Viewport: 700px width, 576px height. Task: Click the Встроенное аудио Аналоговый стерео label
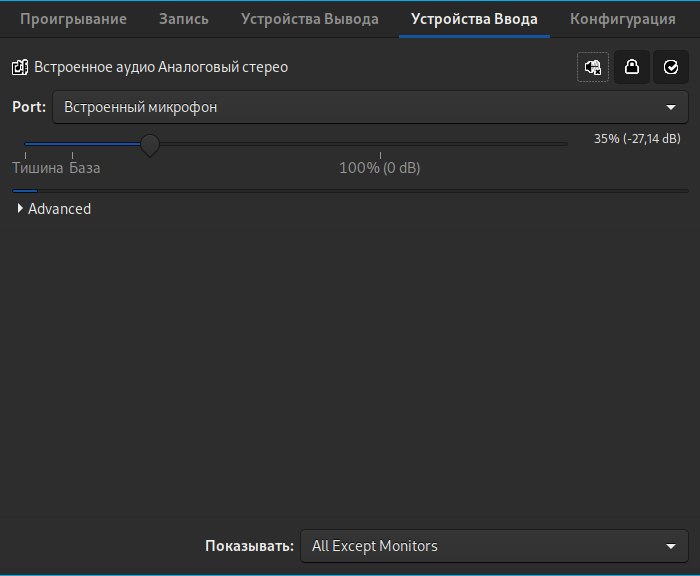click(161, 67)
